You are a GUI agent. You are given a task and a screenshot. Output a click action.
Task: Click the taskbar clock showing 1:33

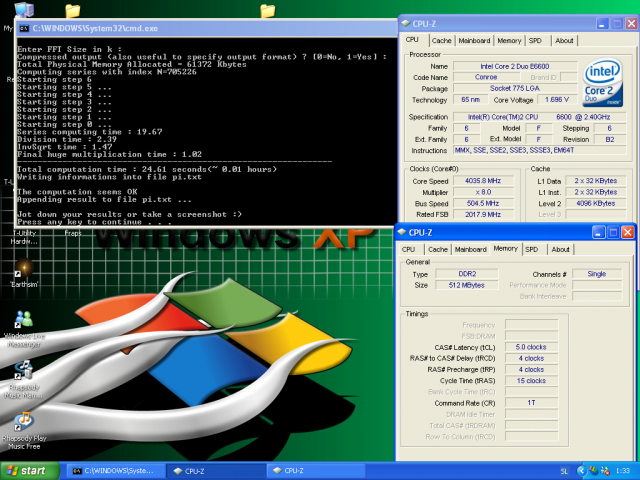click(623, 471)
